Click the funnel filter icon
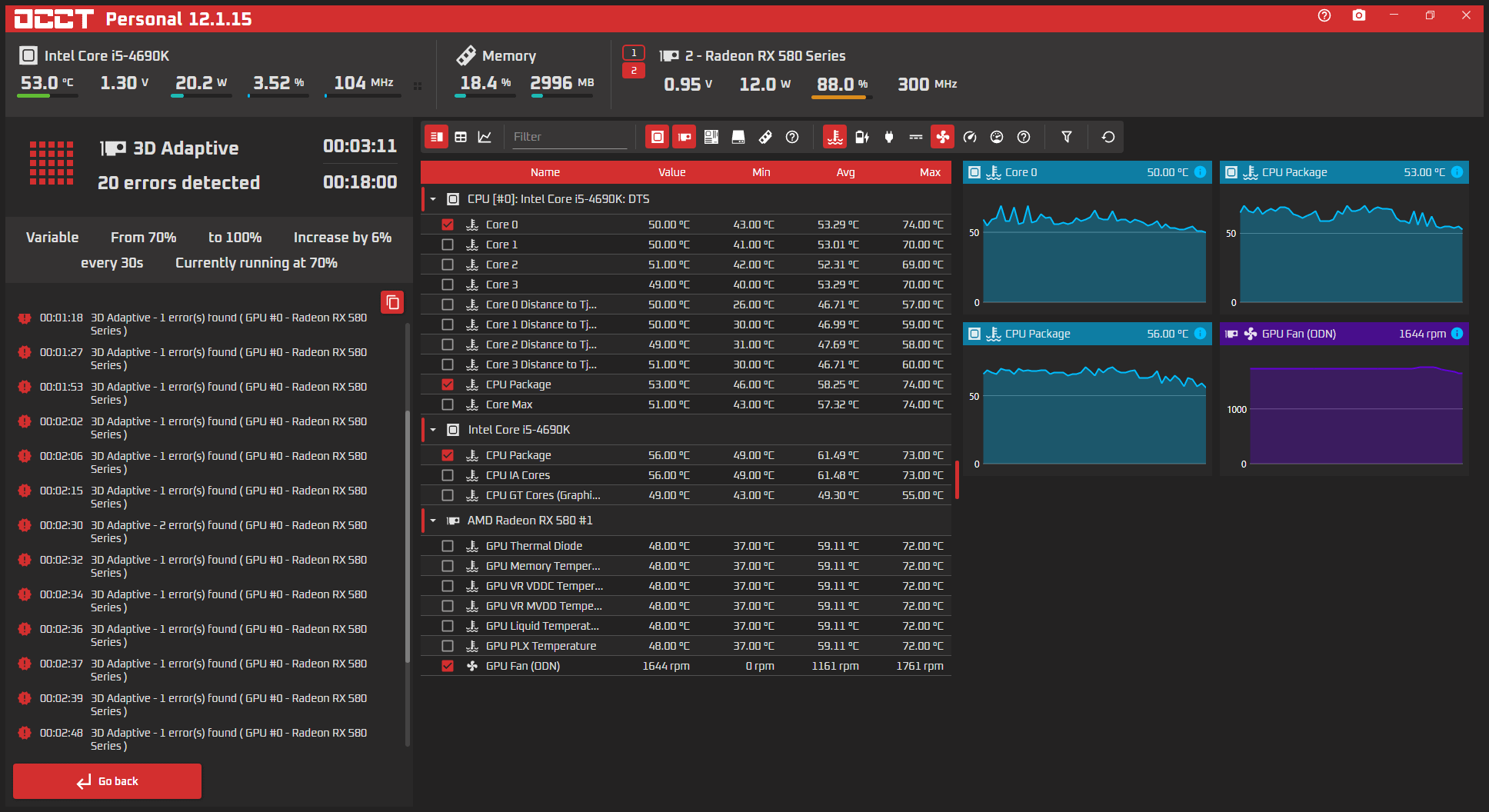Screen dimensions: 1489x812 click(x=1067, y=137)
